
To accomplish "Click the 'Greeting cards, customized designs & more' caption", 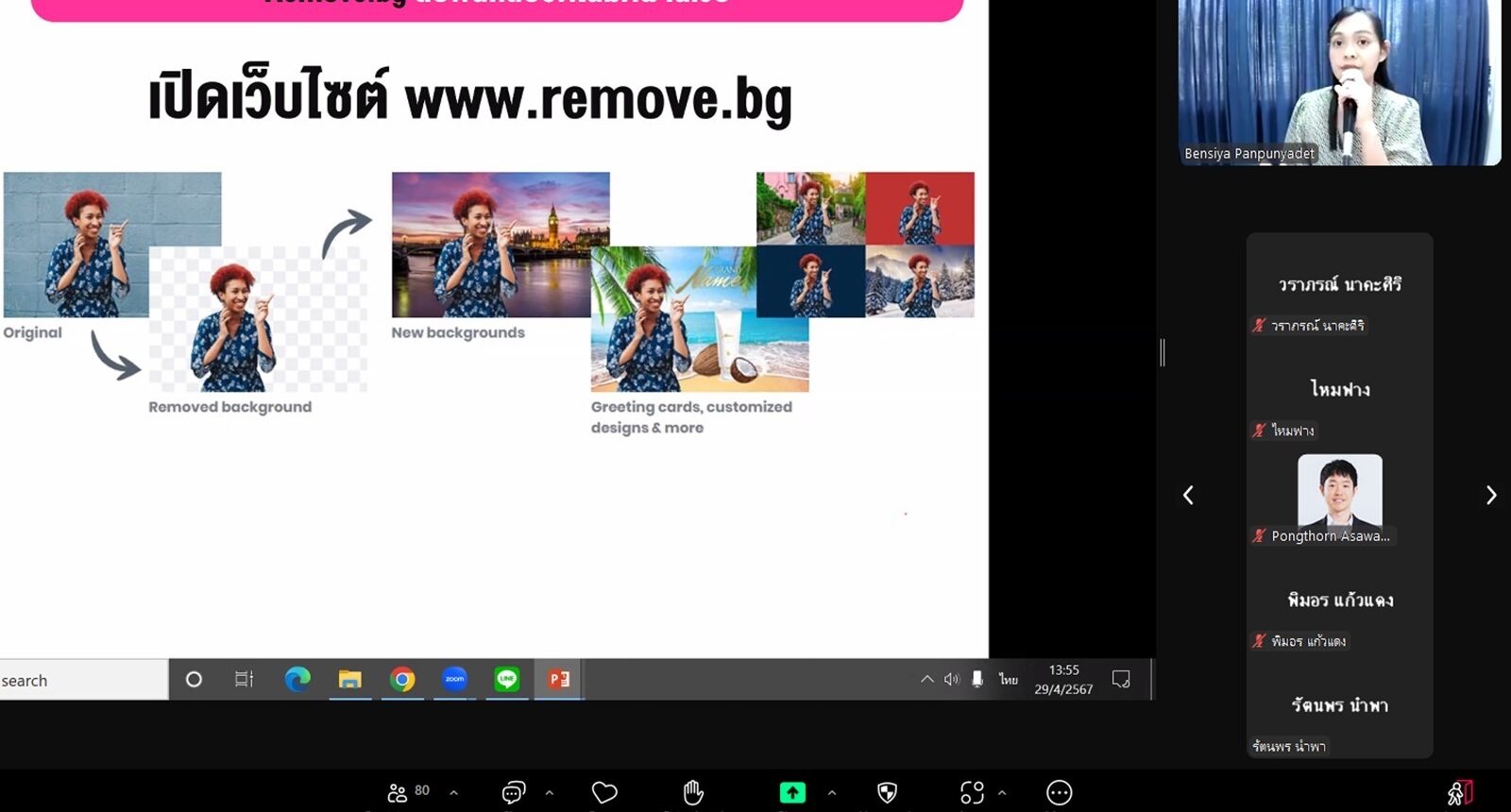I will pos(691,417).
